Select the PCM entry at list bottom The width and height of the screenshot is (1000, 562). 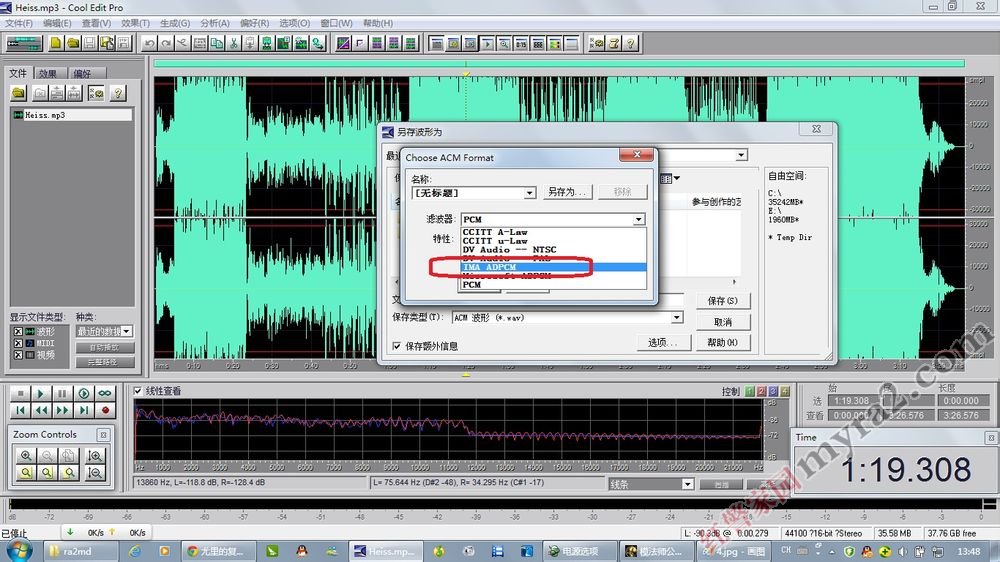553,285
